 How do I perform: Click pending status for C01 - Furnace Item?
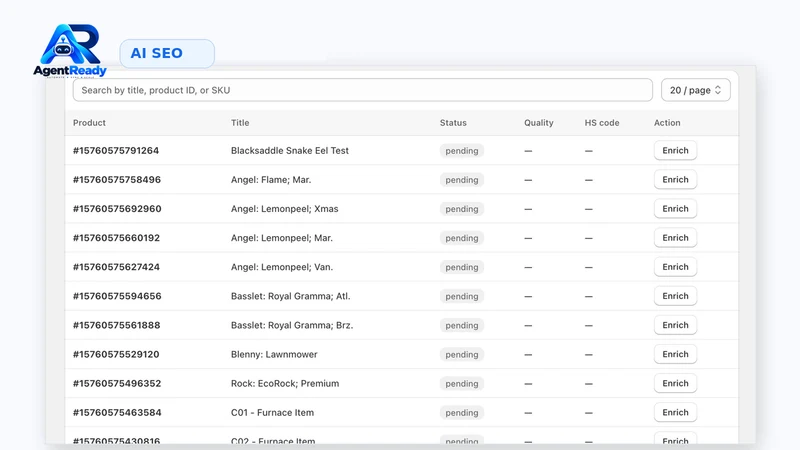(x=462, y=412)
